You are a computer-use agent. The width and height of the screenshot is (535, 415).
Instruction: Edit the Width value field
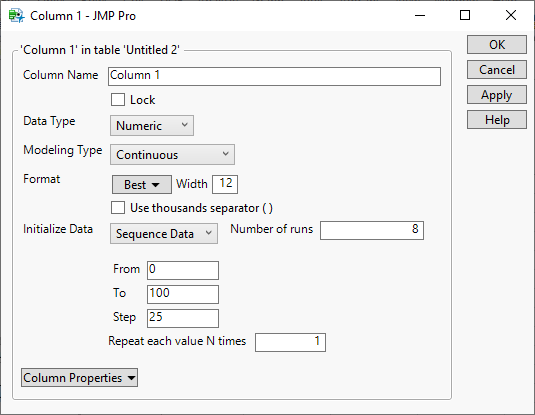point(225,184)
